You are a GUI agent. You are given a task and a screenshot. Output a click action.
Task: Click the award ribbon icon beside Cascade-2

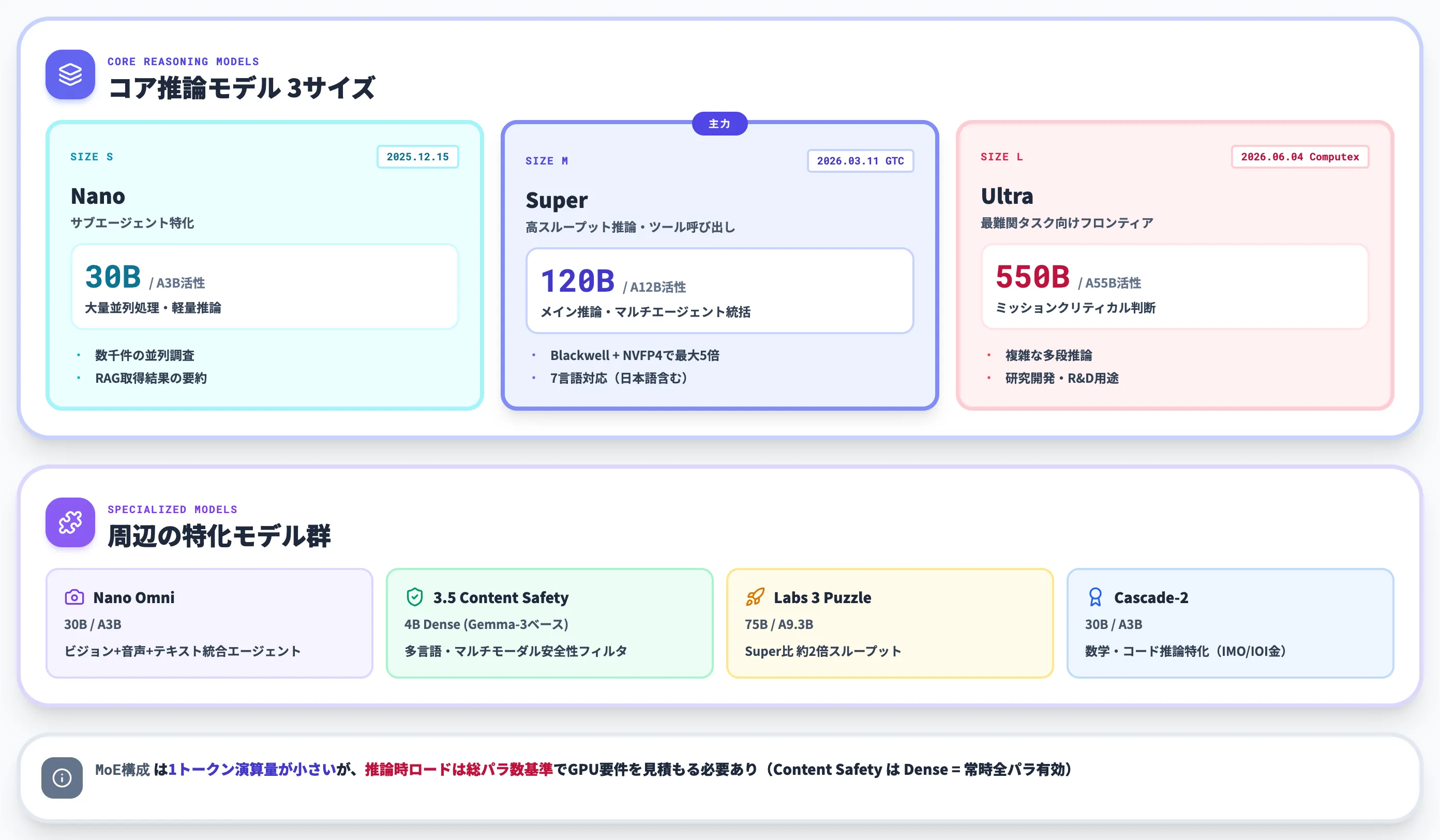pyautogui.click(x=1095, y=597)
